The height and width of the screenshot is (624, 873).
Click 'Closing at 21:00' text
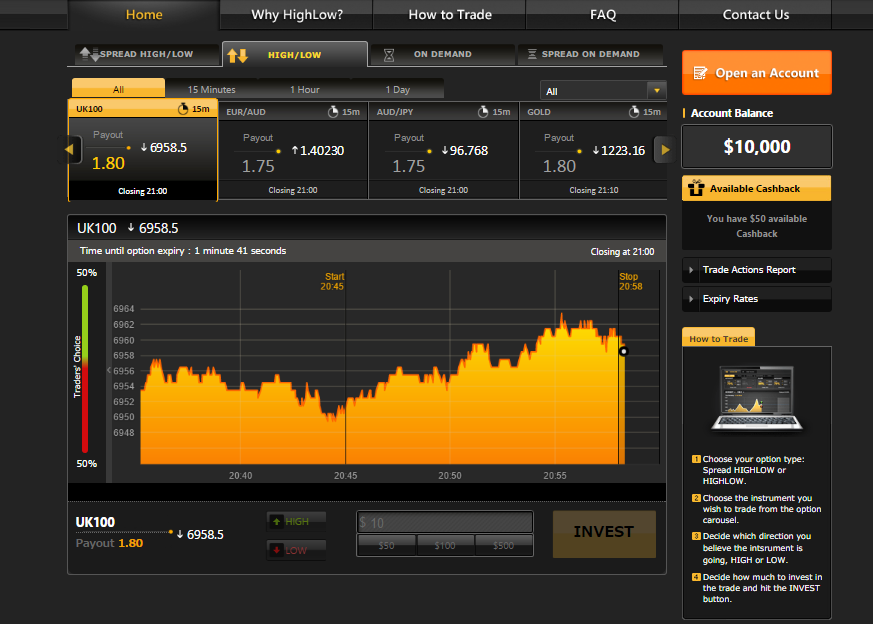point(622,252)
